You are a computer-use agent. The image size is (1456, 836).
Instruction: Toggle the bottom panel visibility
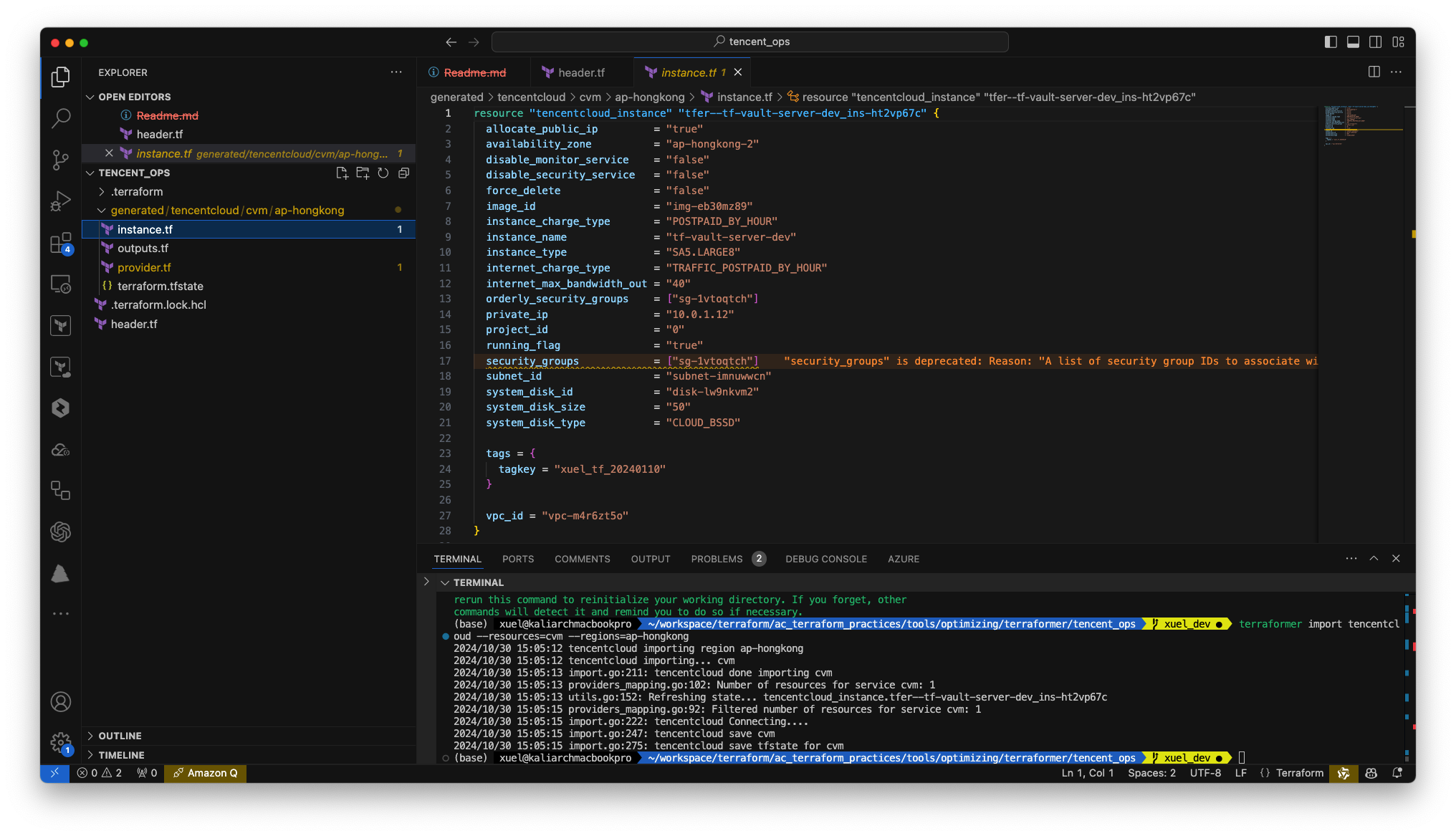tap(1353, 42)
